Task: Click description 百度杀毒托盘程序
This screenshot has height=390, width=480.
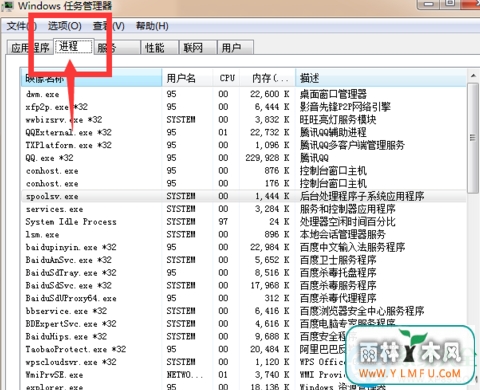Action: (x=338, y=273)
